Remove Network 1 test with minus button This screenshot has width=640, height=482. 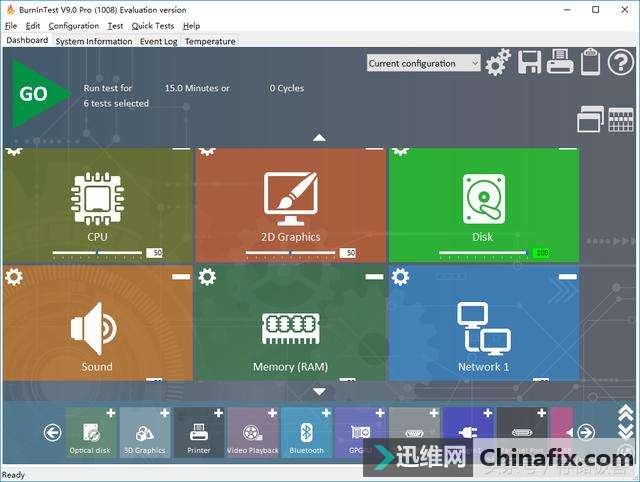pyautogui.click(x=567, y=277)
